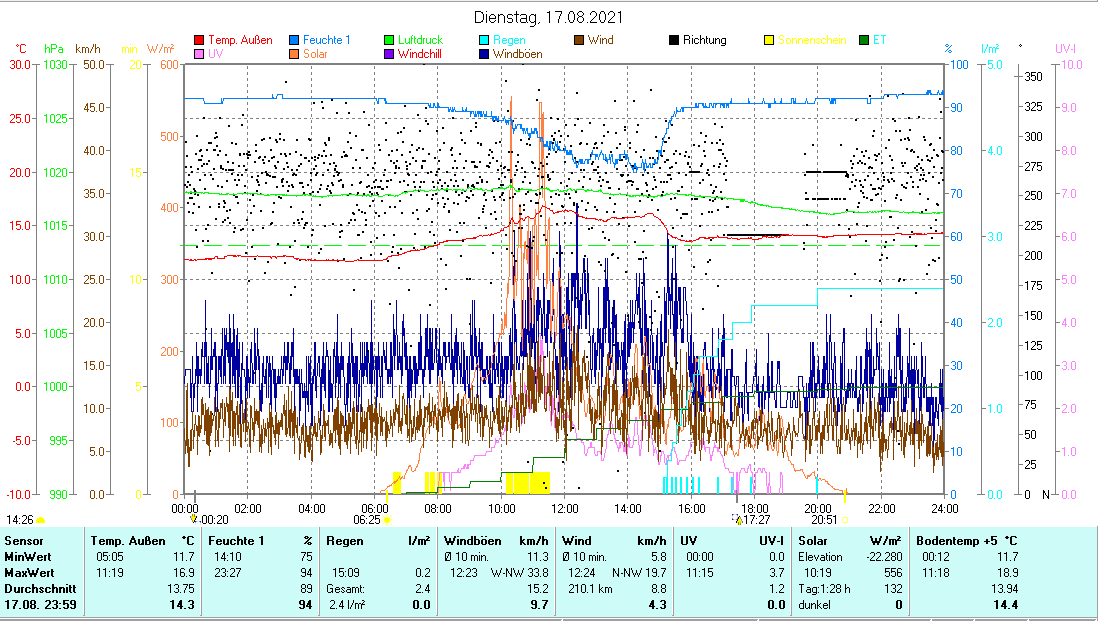Click the pink UV legend square

coord(199,54)
